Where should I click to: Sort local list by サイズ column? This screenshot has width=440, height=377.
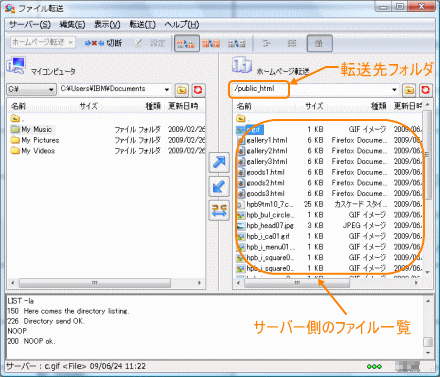(x=88, y=106)
